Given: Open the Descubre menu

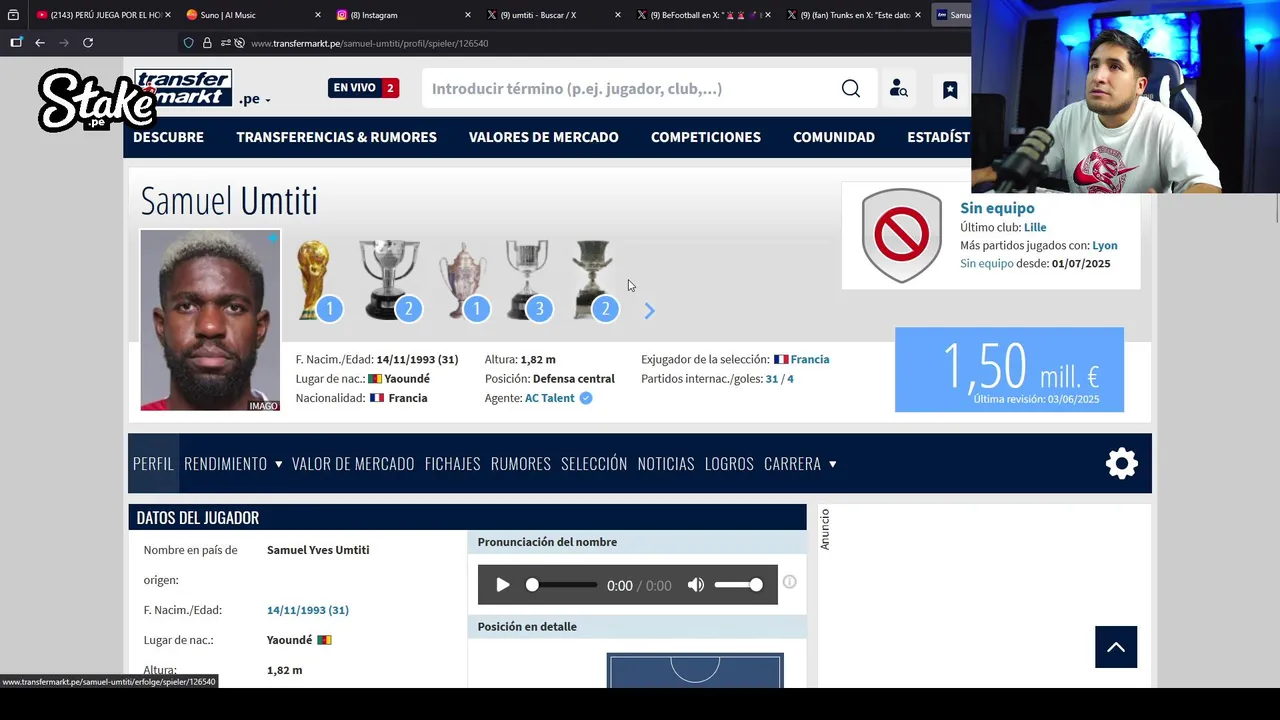Looking at the screenshot, I should click(x=168, y=137).
